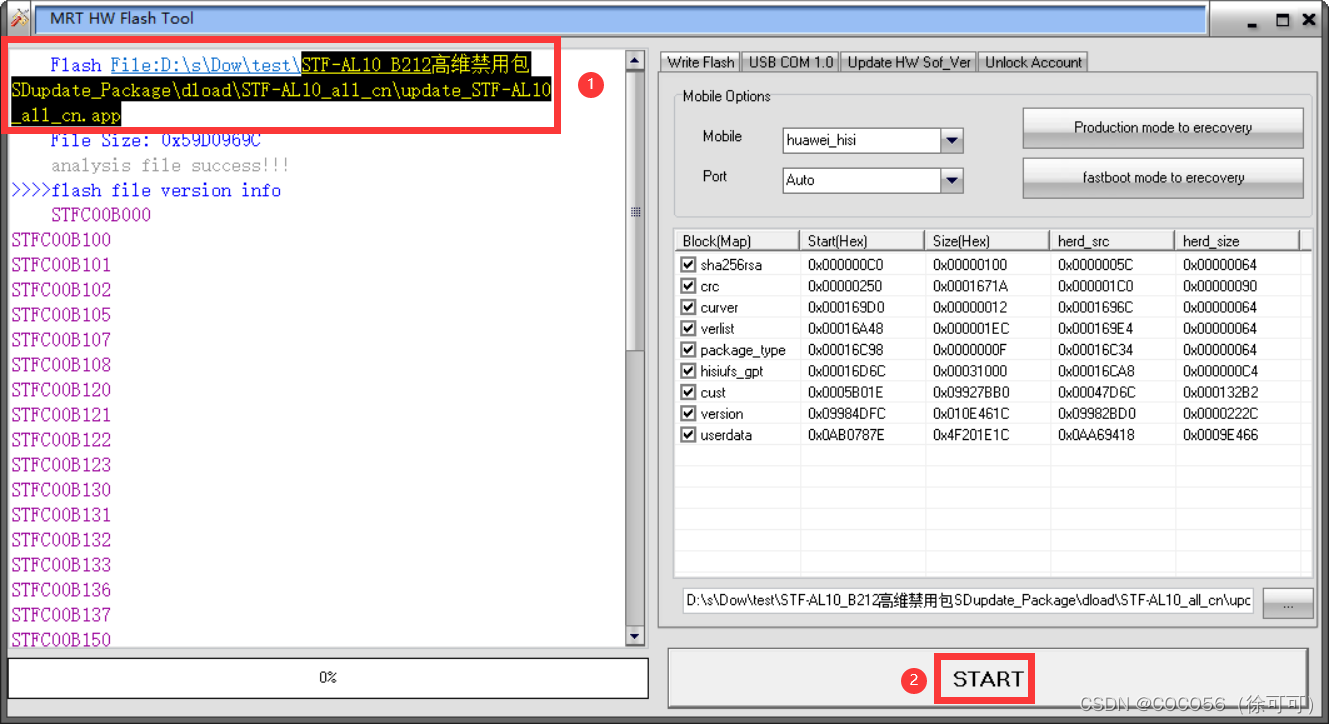Minimize the MRT HW Flash Tool window
1329x724 pixels.
(1251, 19)
